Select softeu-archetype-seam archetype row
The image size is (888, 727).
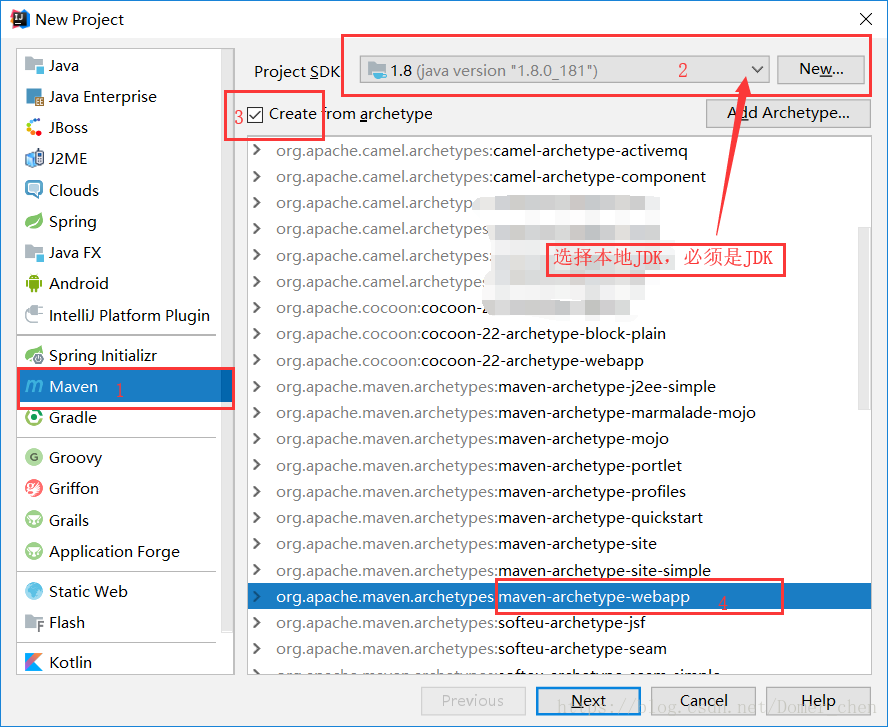tap(559, 649)
